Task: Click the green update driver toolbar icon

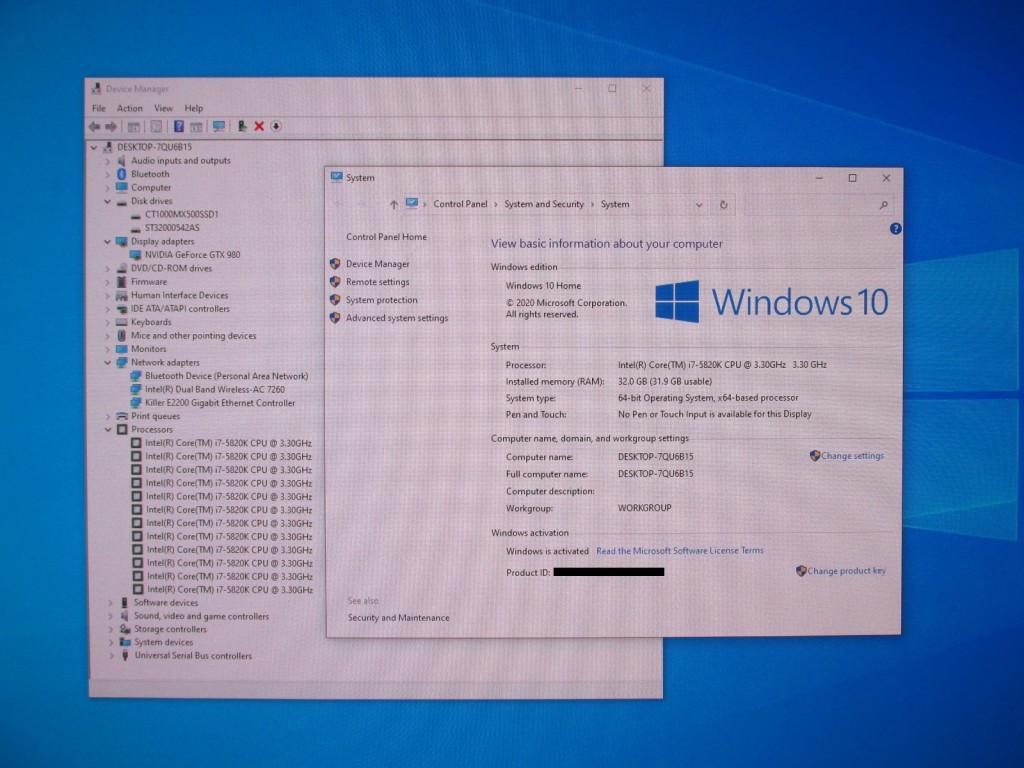Action: point(242,127)
